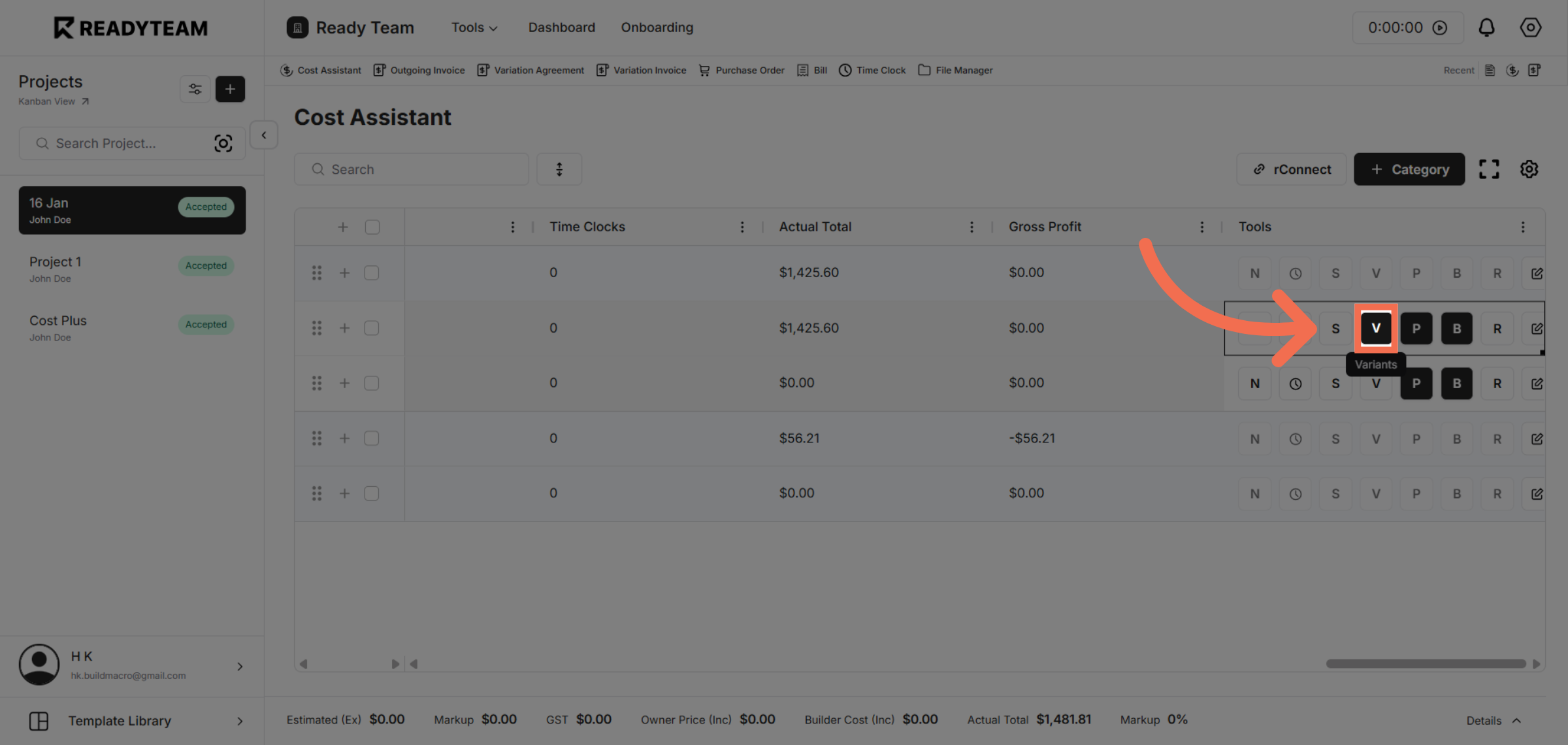Click the highlighted Variants V button
This screenshot has width=1568, height=745.
click(x=1375, y=328)
